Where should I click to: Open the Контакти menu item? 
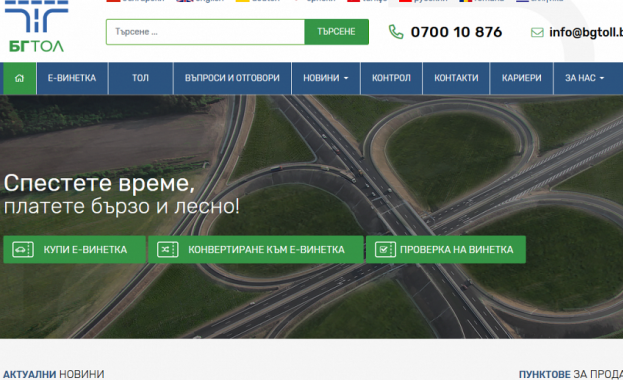pos(456,78)
